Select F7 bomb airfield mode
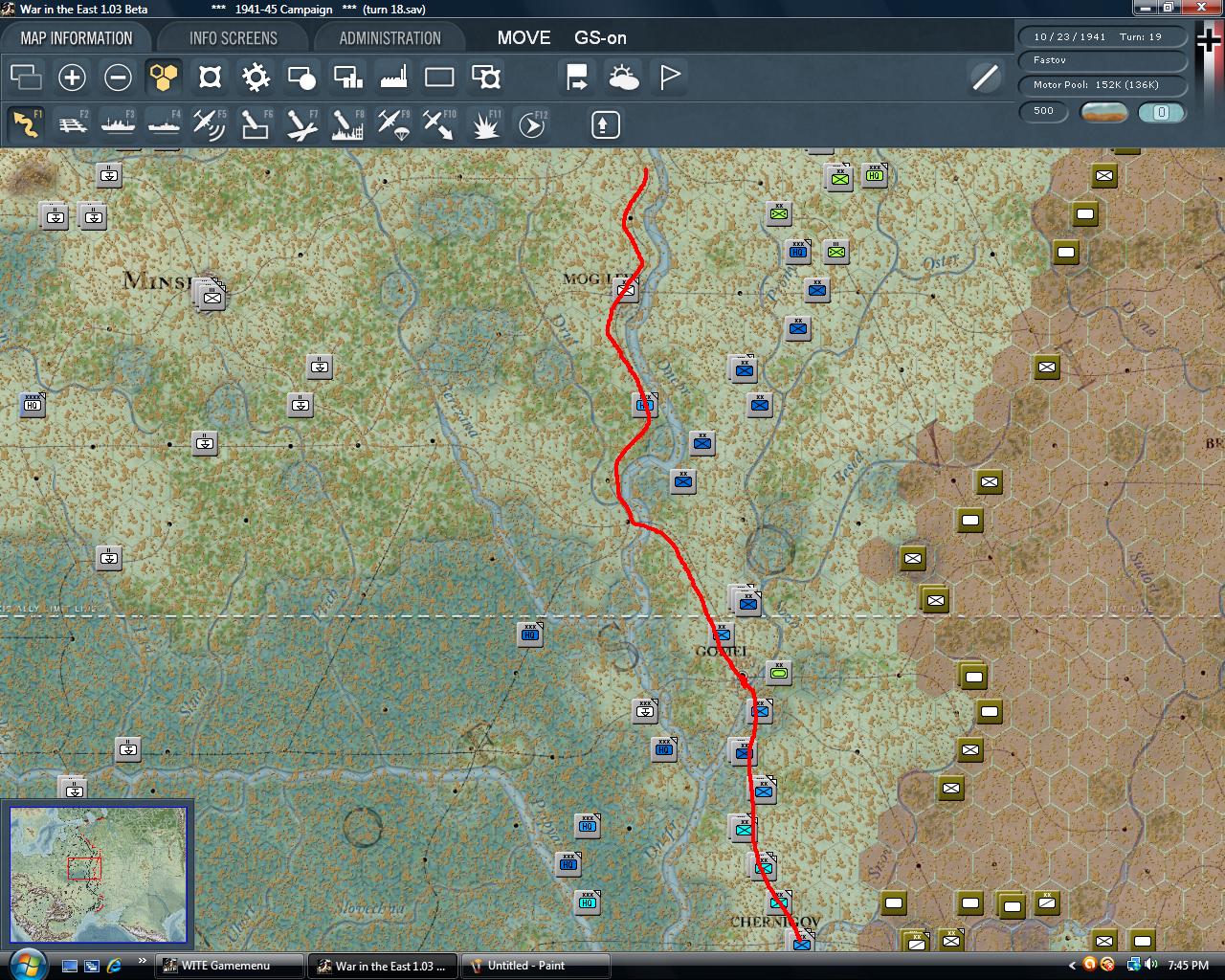 click(x=301, y=124)
